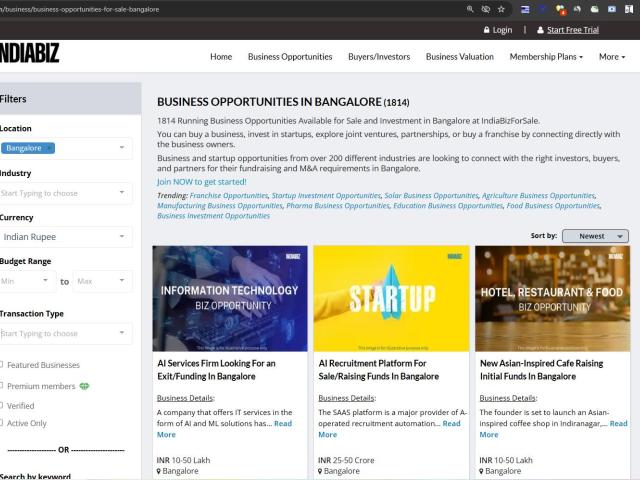Open Franchise Opportunities trending link
Viewport: 640px width, 480px height.
pos(229,196)
